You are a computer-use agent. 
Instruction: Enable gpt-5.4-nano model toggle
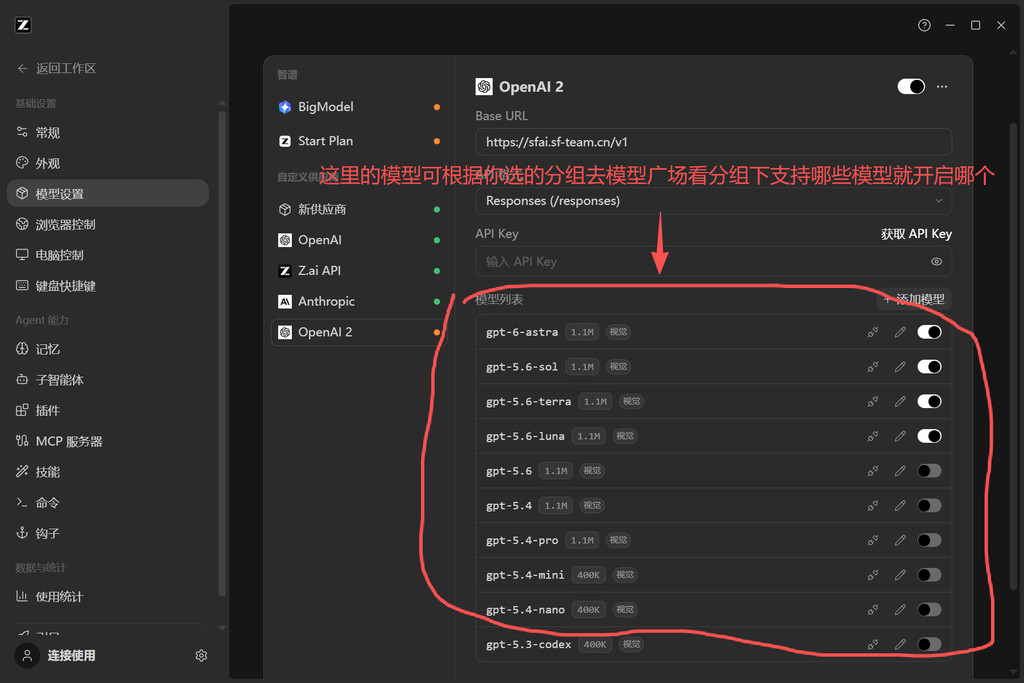(x=929, y=610)
